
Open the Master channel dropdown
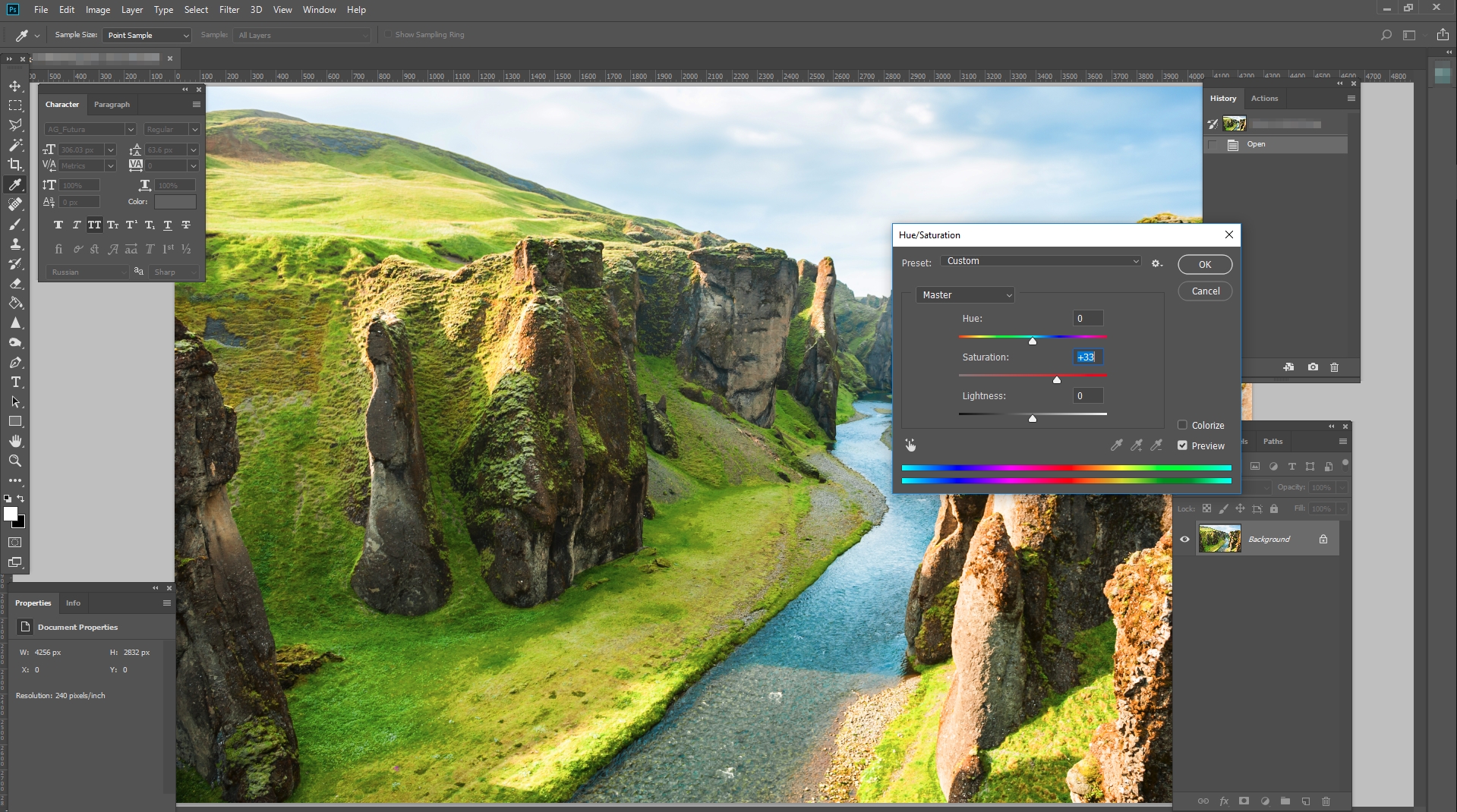pyautogui.click(x=964, y=295)
